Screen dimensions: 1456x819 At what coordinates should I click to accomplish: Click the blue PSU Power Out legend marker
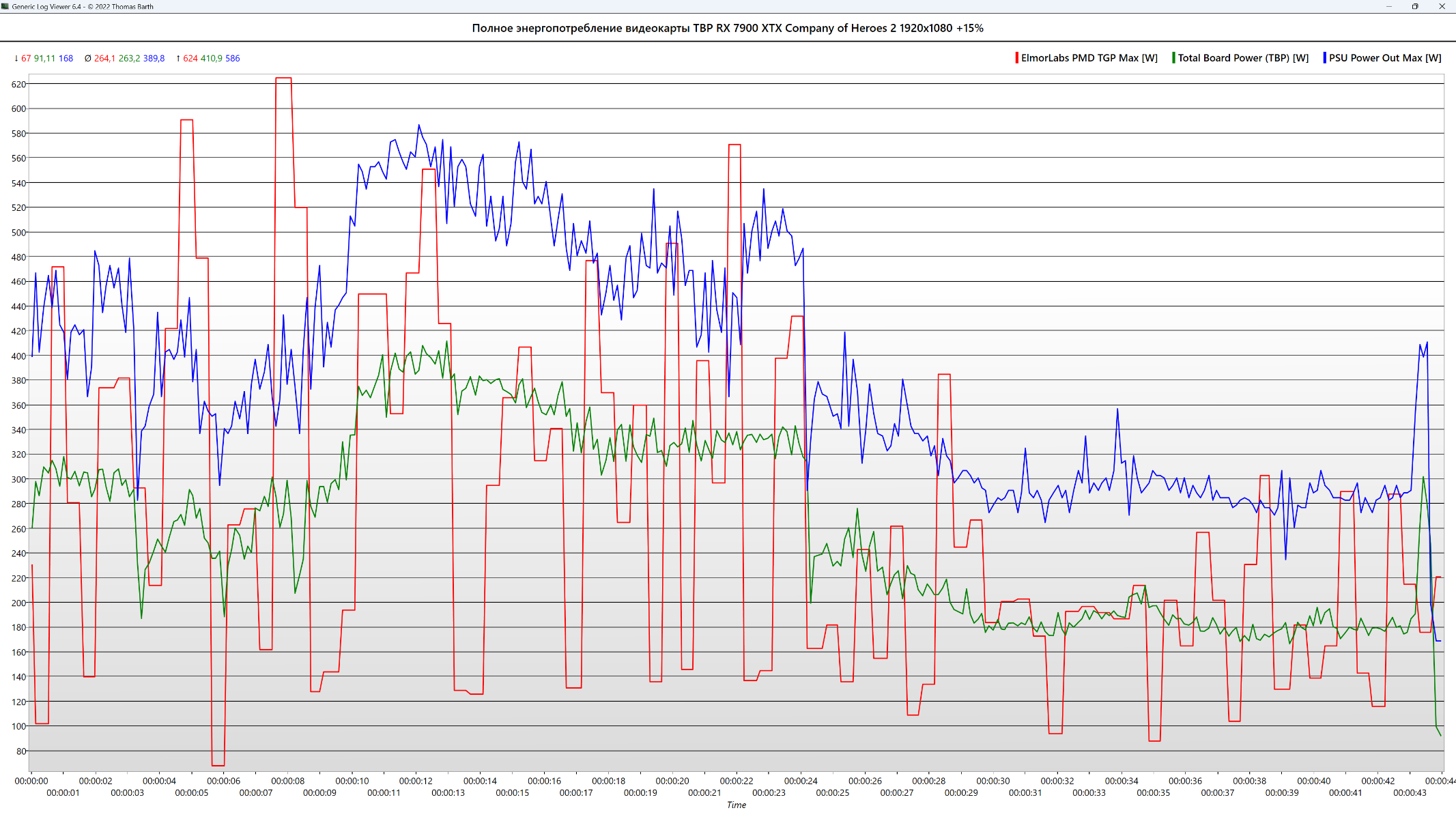point(1324,58)
